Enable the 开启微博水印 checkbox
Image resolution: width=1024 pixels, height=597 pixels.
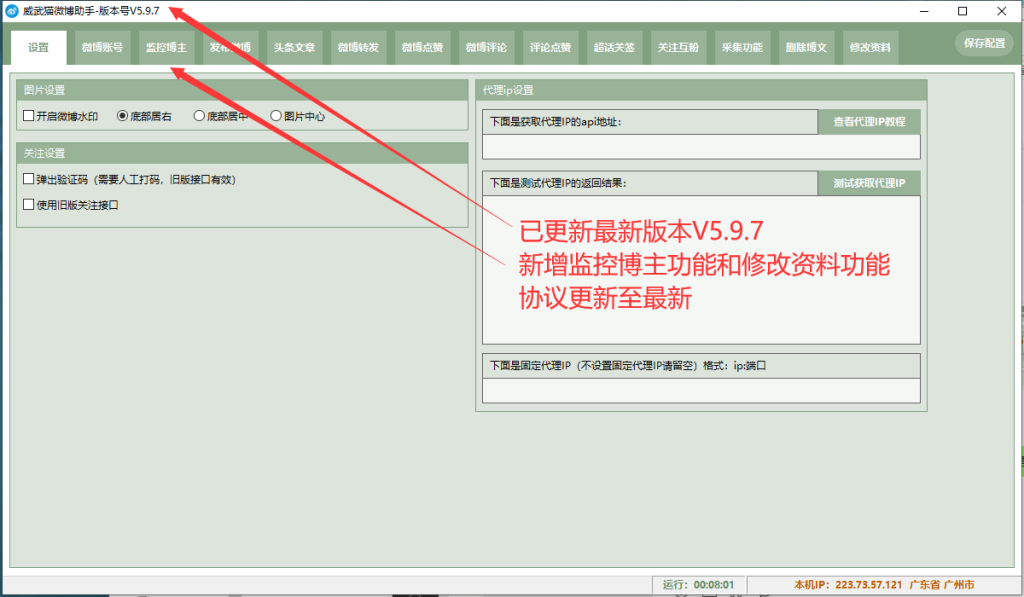[x=29, y=116]
